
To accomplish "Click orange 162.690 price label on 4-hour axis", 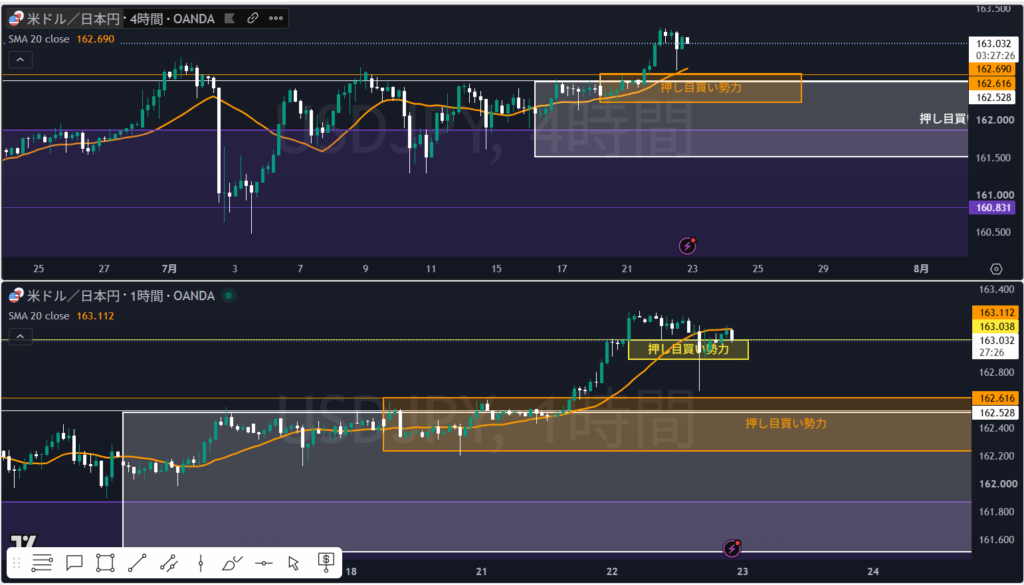I will pyautogui.click(x=994, y=69).
